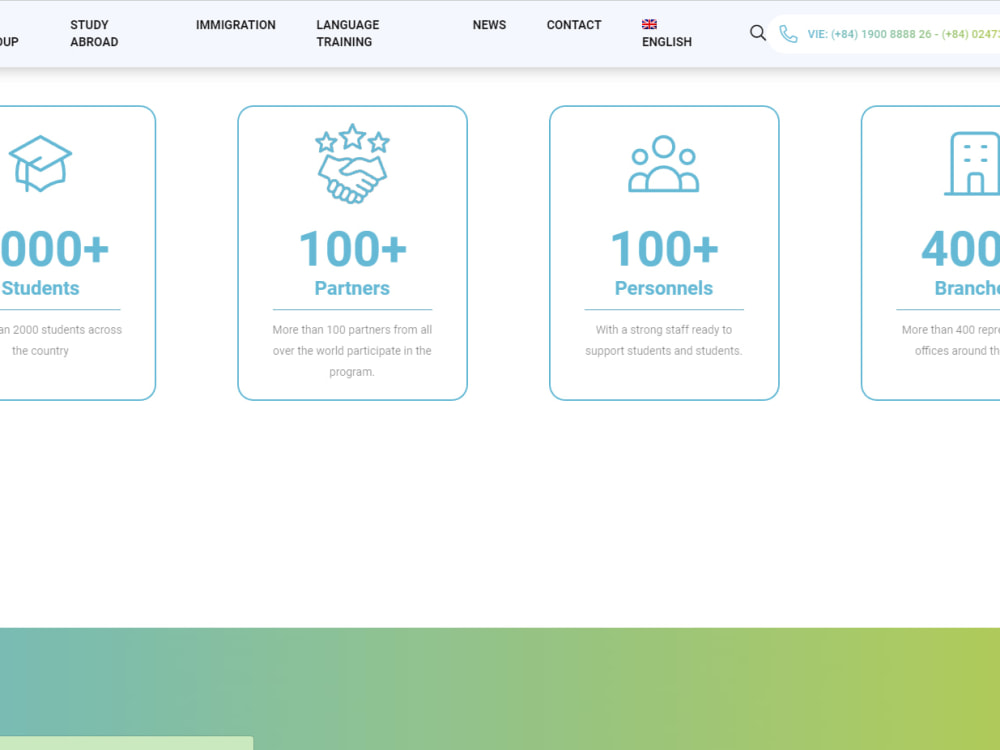The width and height of the screenshot is (1000, 750).
Task: Click the people group Personnels icon
Action: click(x=664, y=164)
